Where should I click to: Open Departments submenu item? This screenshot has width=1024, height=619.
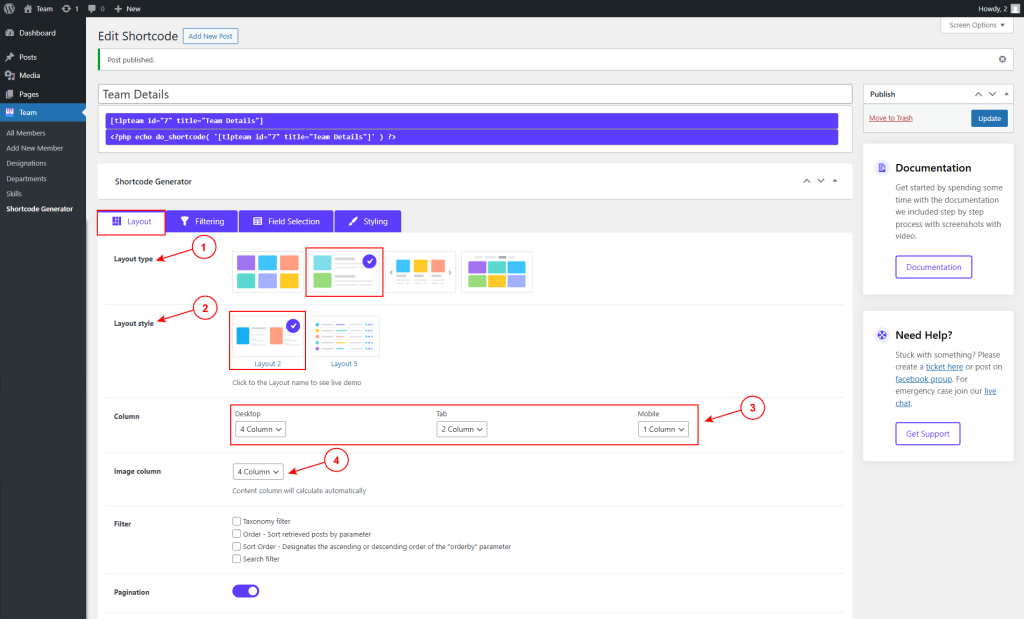pos(26,179)
